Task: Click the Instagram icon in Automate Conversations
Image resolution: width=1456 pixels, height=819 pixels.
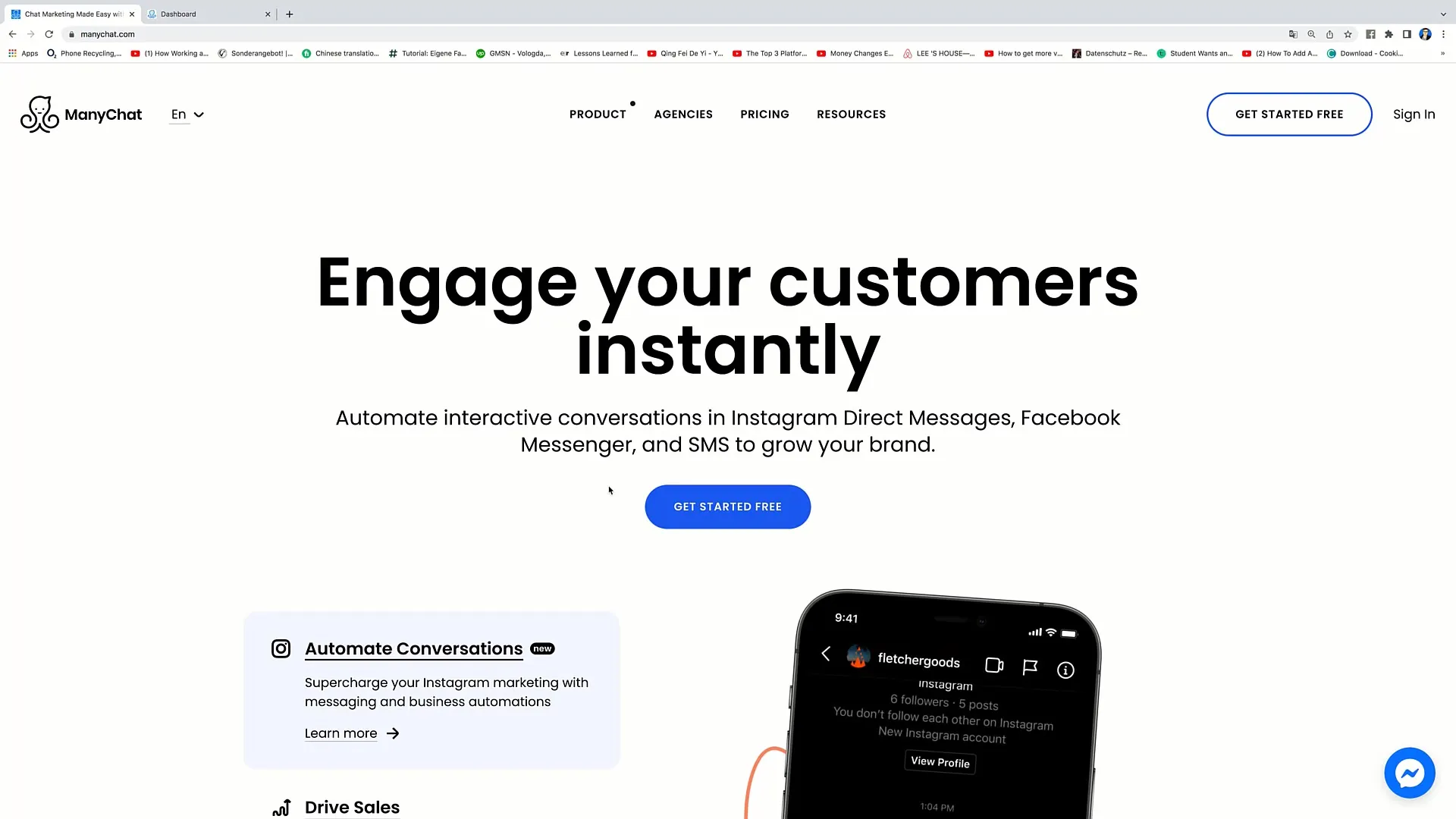Action: coord(281,648)
